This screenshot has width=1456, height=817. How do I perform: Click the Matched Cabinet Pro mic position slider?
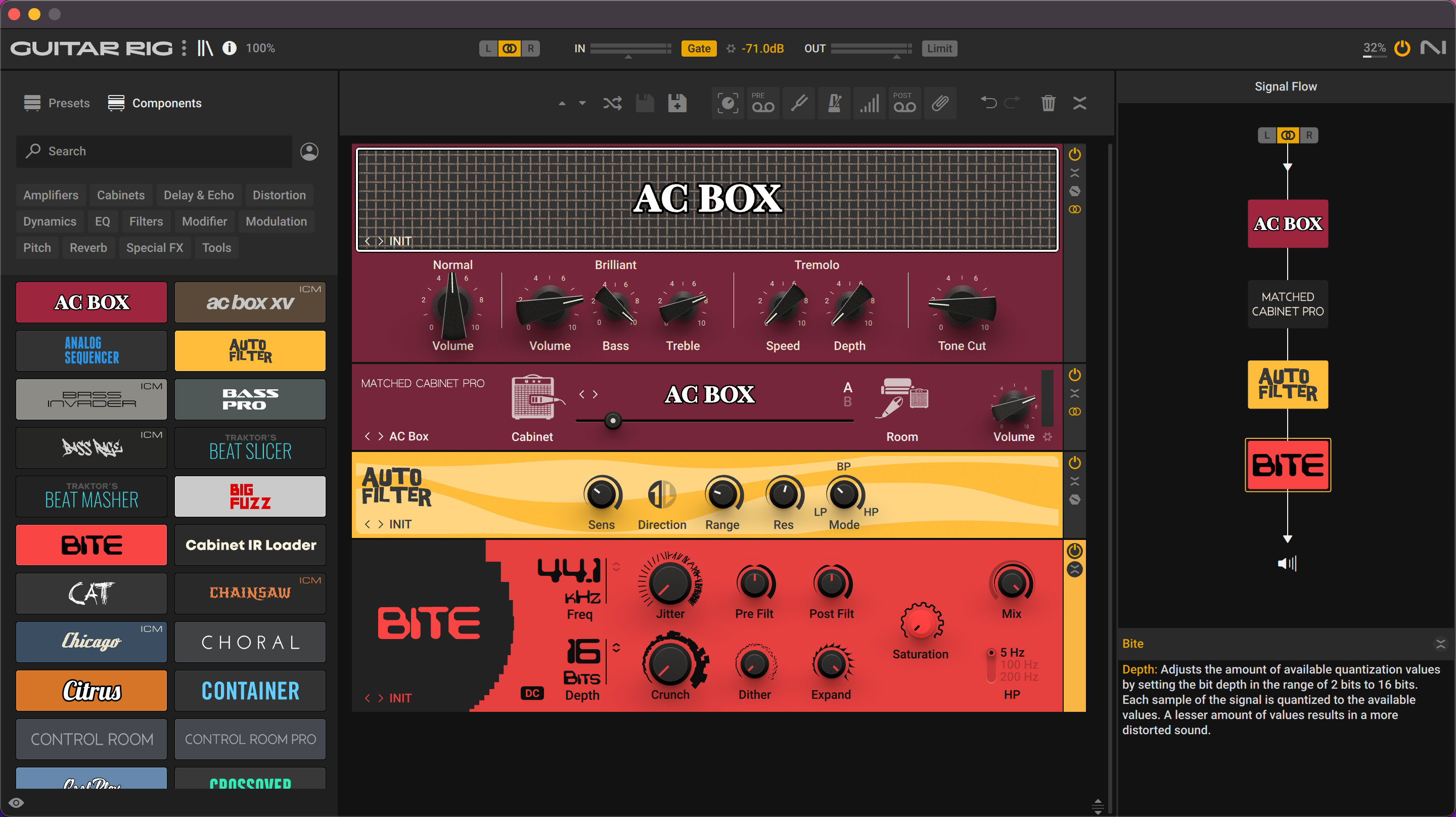[x=613, y=421]
